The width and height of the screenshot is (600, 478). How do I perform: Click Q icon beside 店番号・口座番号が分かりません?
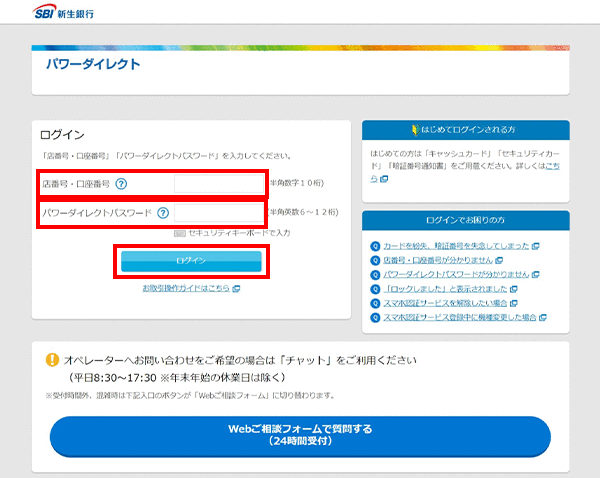375,260
